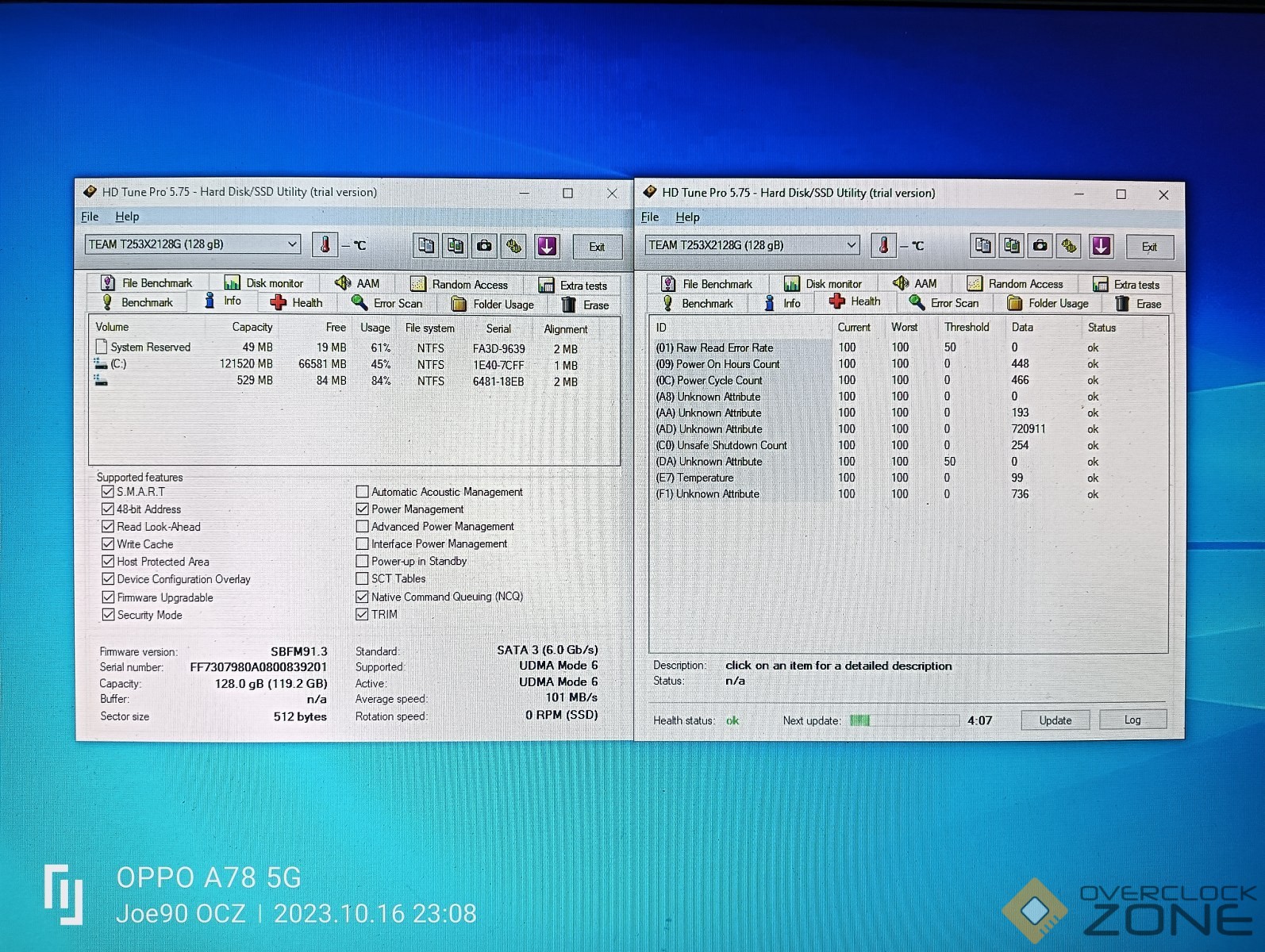1265x952 pixels.
Task: Select (01) Raw Read Error Rate row
Action: [908, 347]
